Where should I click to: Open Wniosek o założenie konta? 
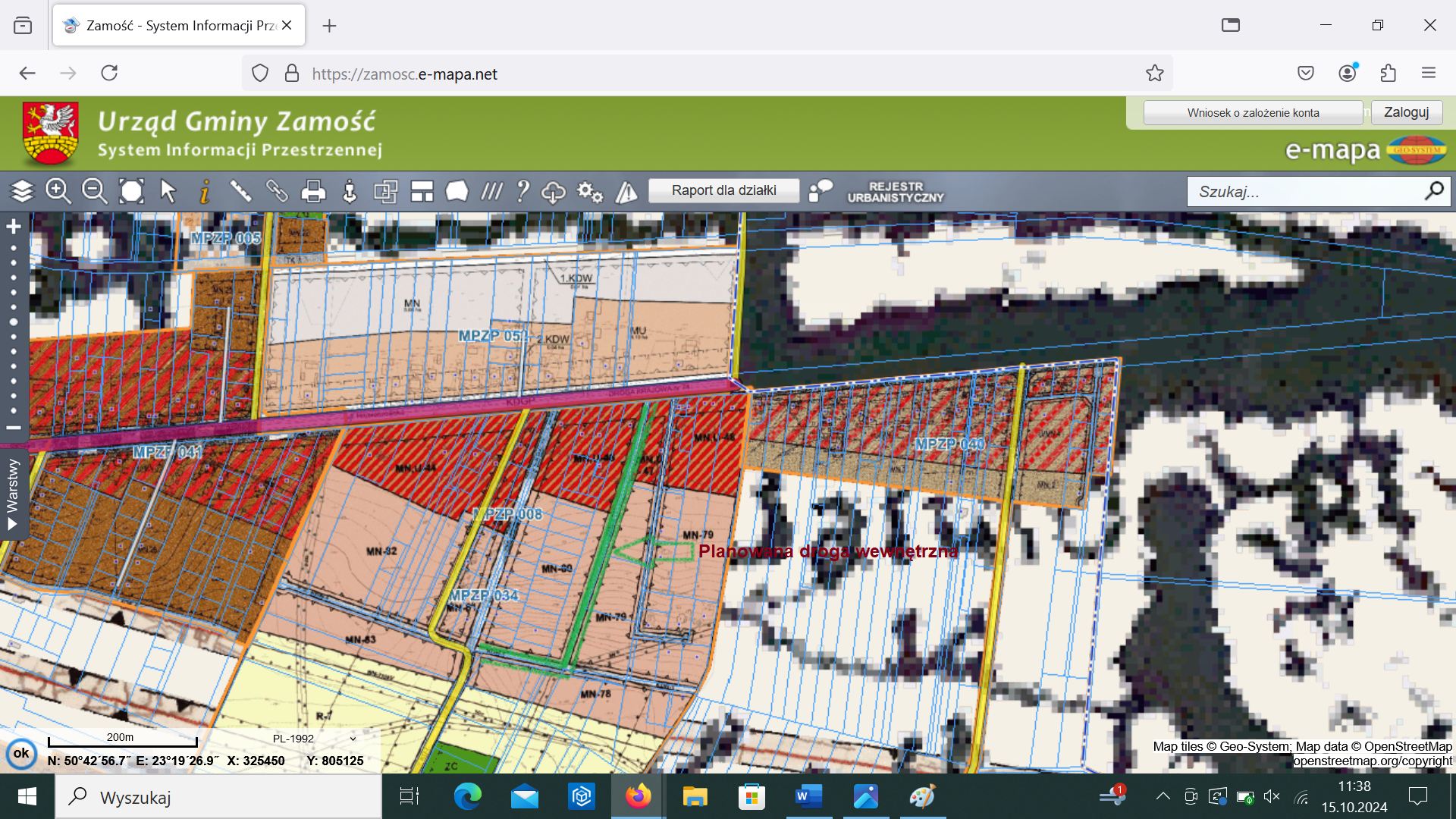[x=1253, y=113]
